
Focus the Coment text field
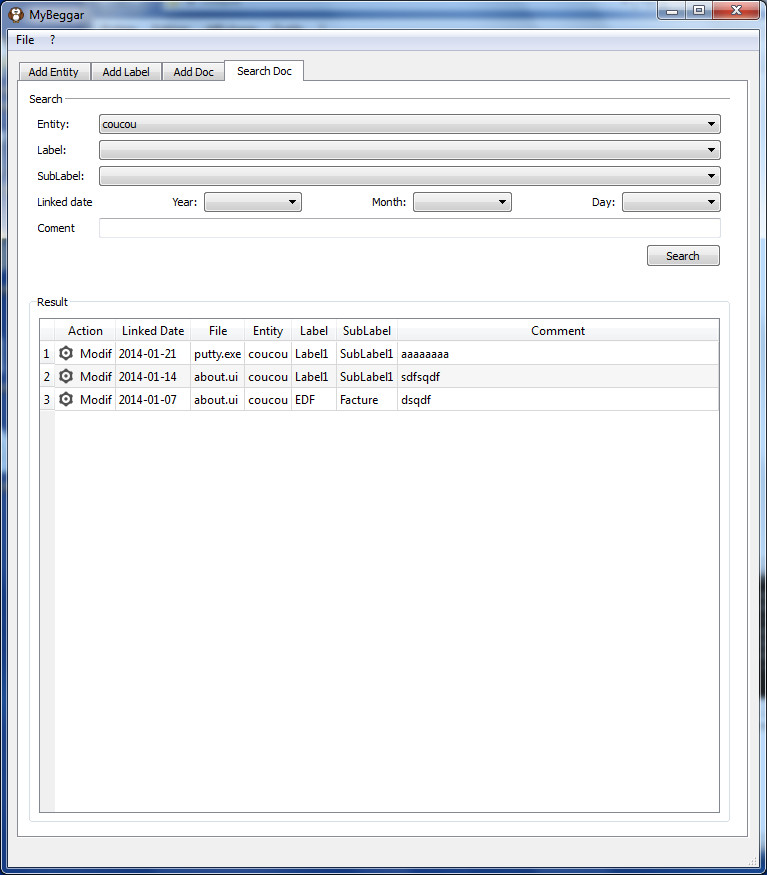[410, 228]
